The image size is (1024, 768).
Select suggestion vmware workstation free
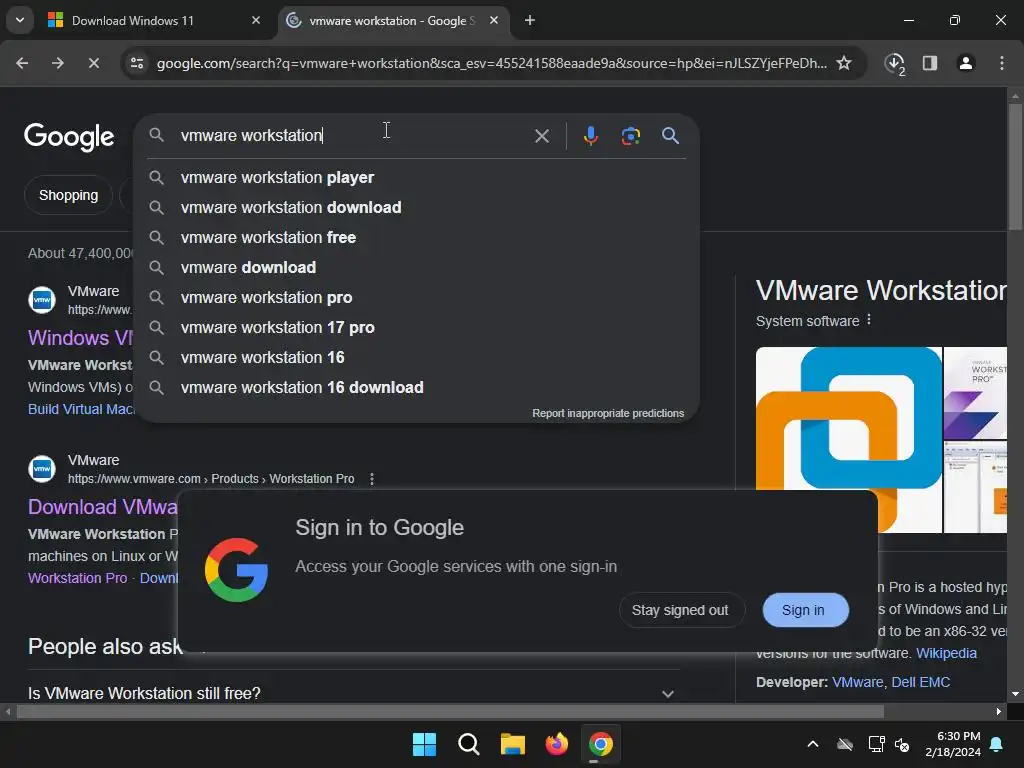coord(417,238)
